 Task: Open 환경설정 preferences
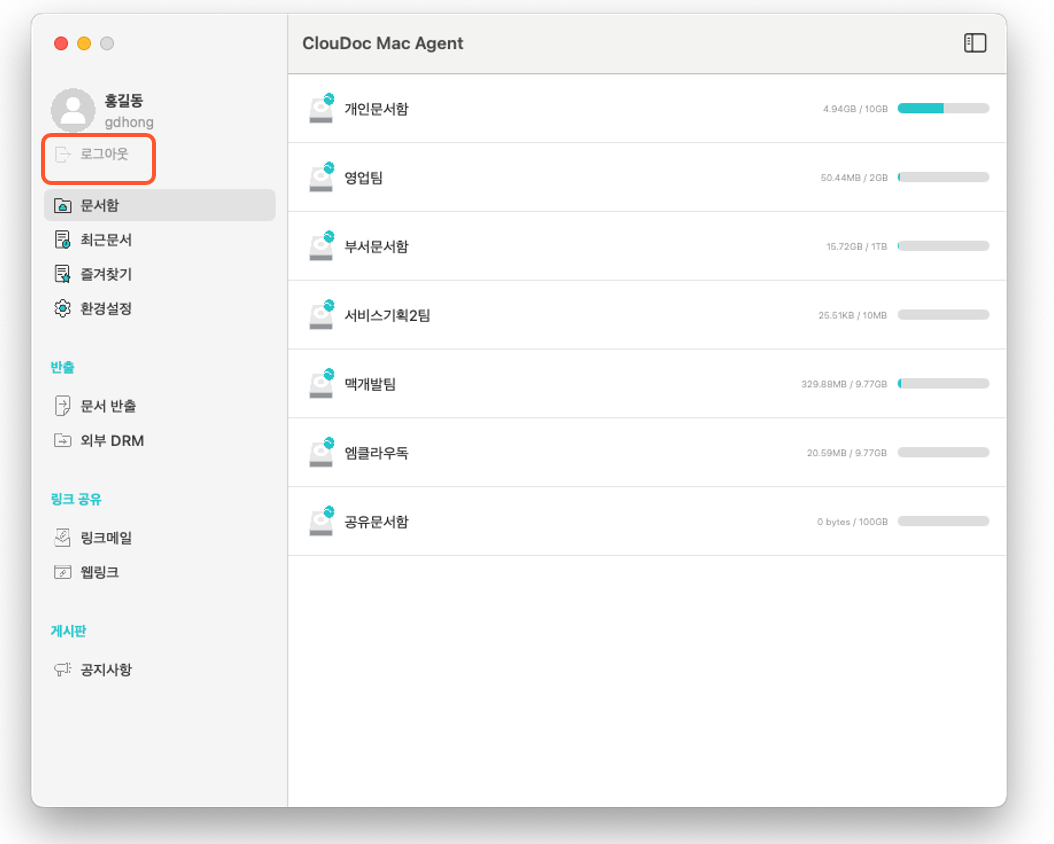click(106, 308)
